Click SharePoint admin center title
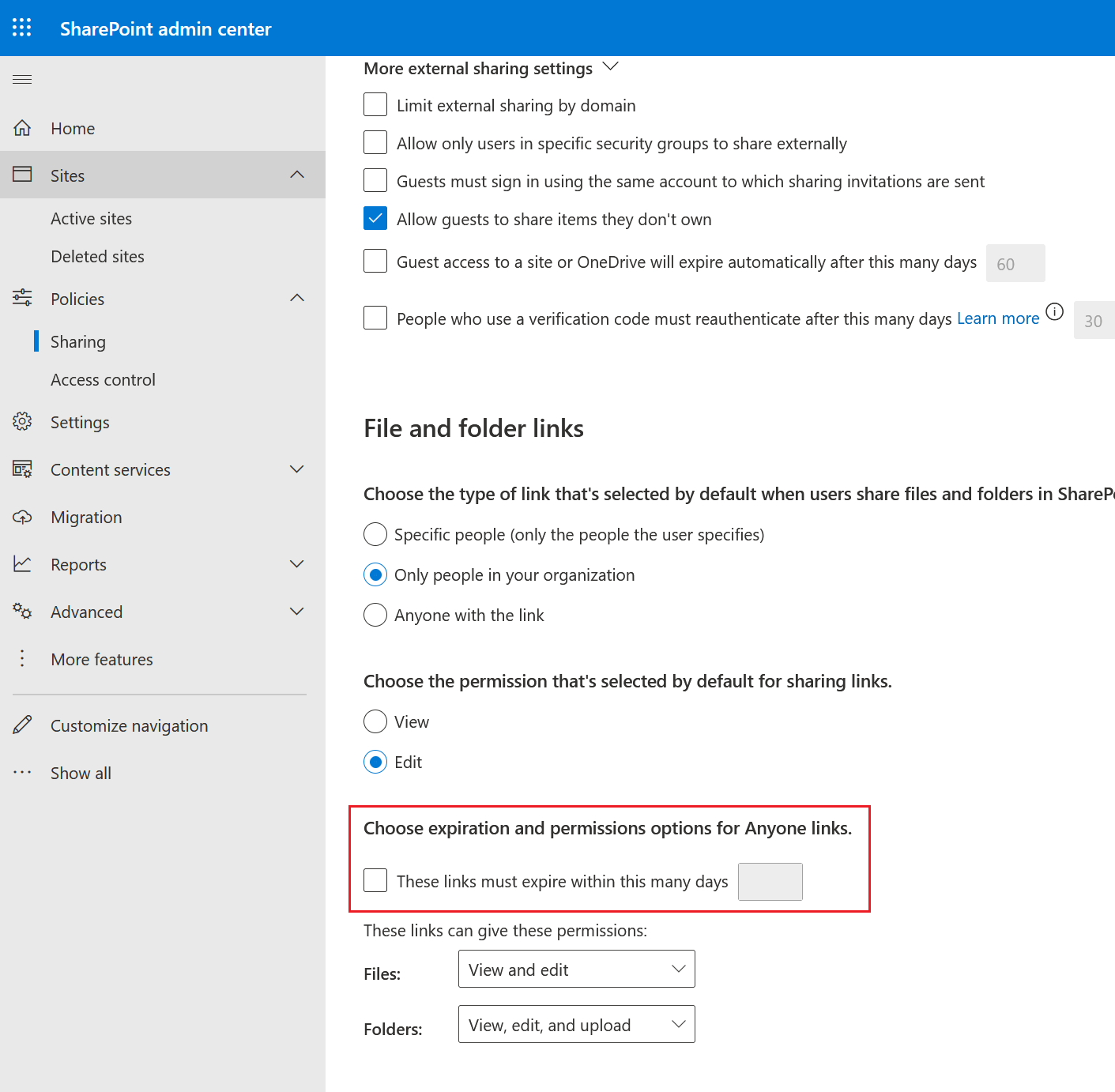 tap(166, 29)
